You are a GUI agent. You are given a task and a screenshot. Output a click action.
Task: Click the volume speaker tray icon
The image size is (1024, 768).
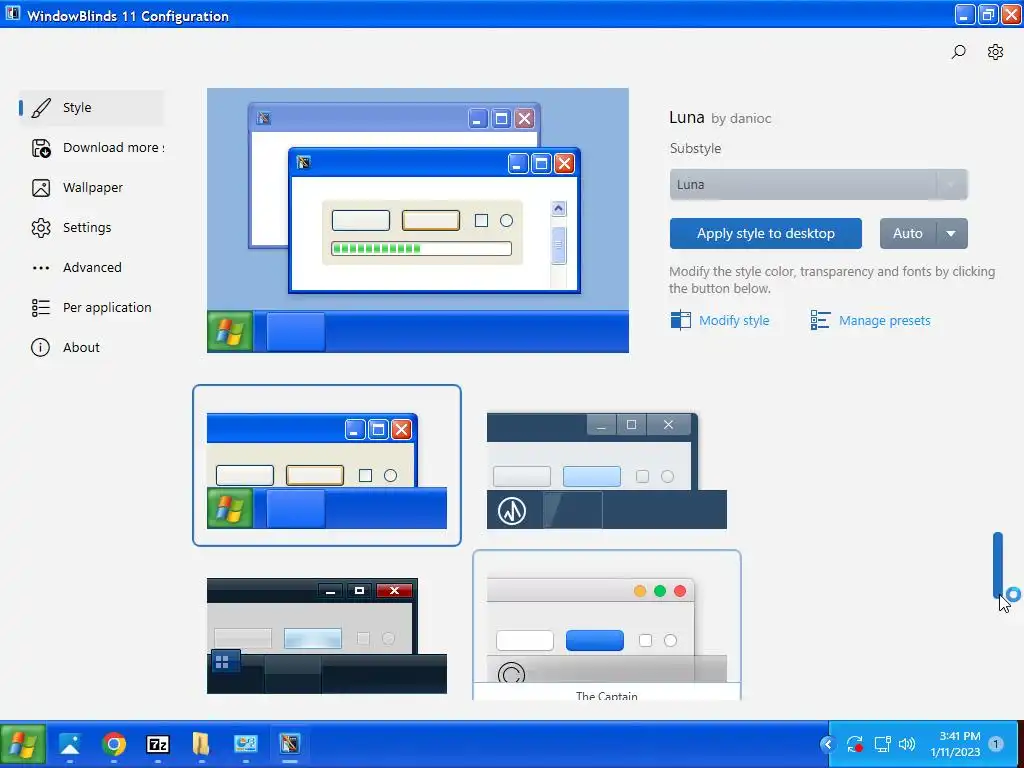click(x=906, y=744)
